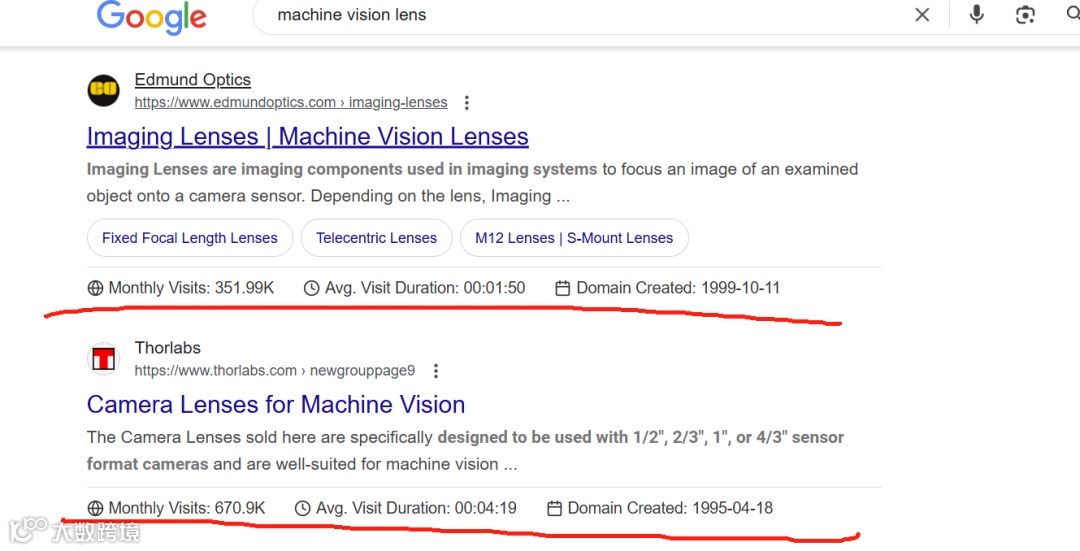The image size is (1080, 551).
Task: Select Monthly Visits: 670.9K text
Action: pyautogui.click(x=187, y=508)
